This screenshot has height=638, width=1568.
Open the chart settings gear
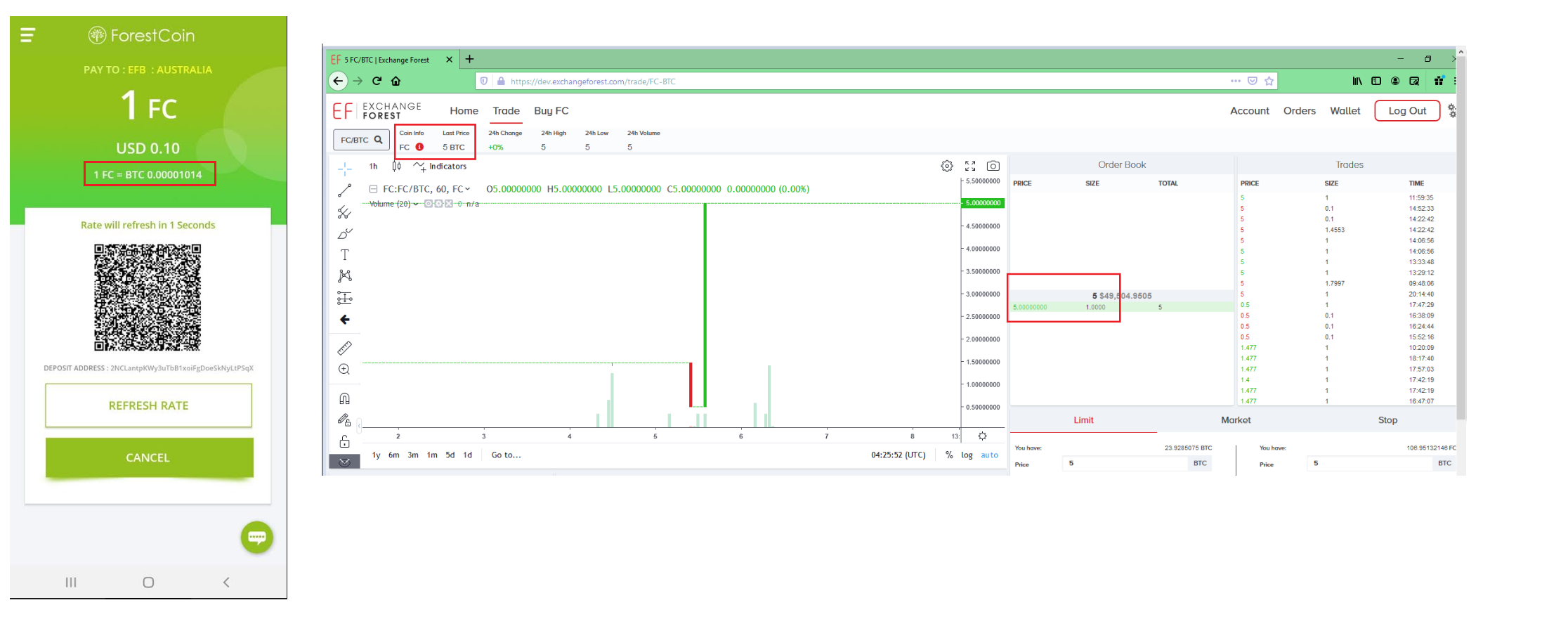coord(947,166)
